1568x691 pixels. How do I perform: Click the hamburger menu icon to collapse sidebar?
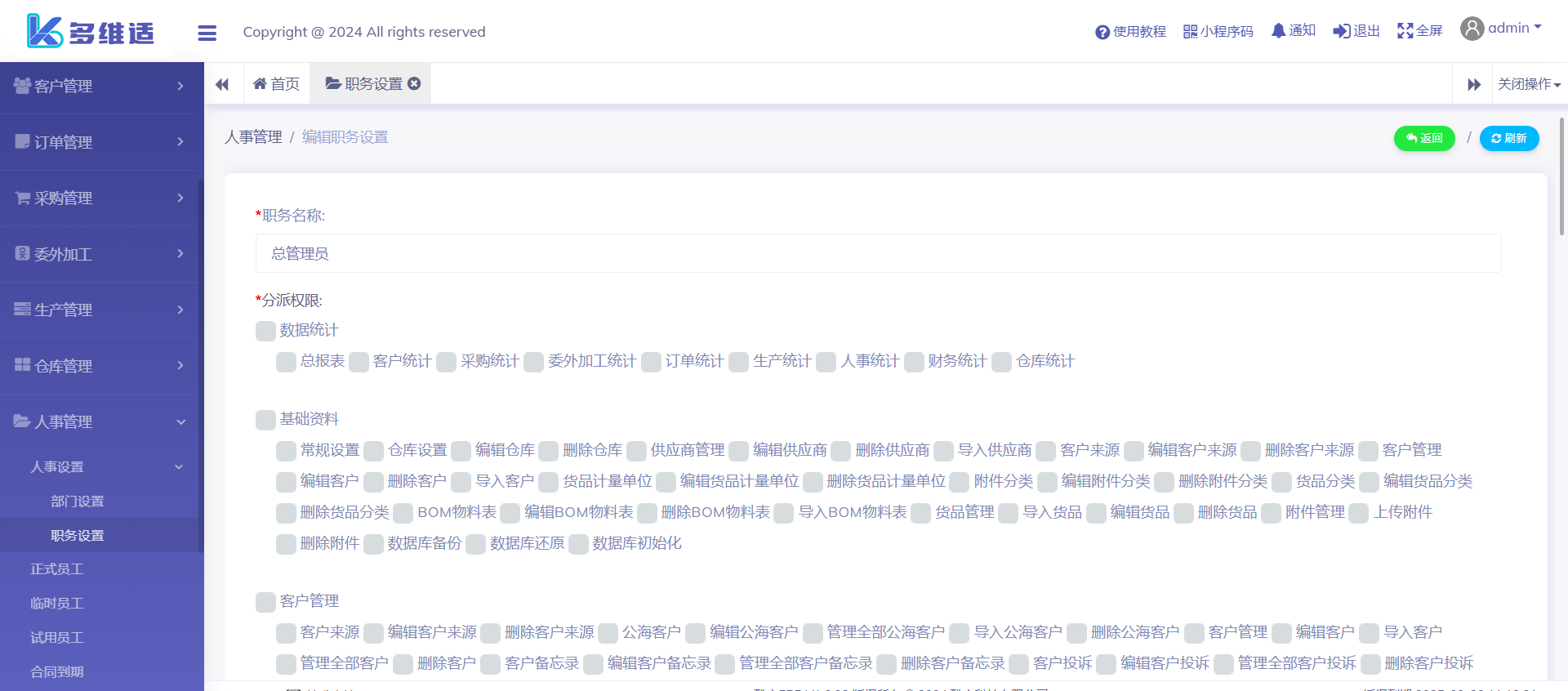pos(207,33)
